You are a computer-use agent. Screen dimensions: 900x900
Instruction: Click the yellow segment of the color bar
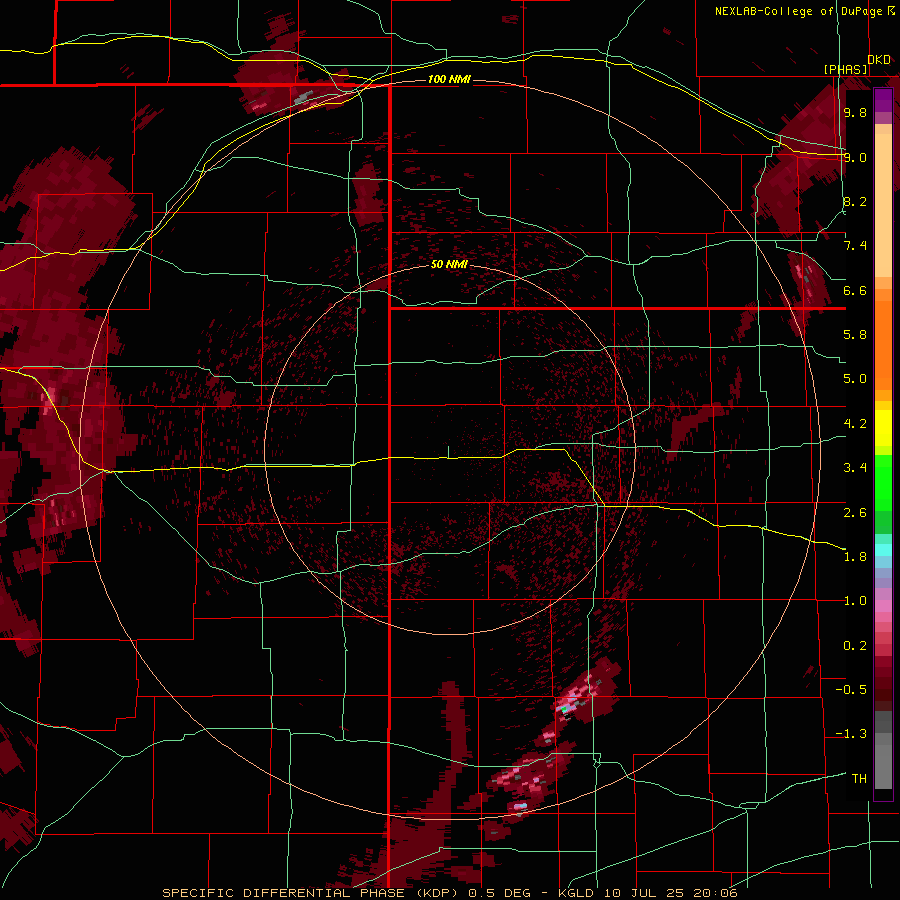click(883, 428)
